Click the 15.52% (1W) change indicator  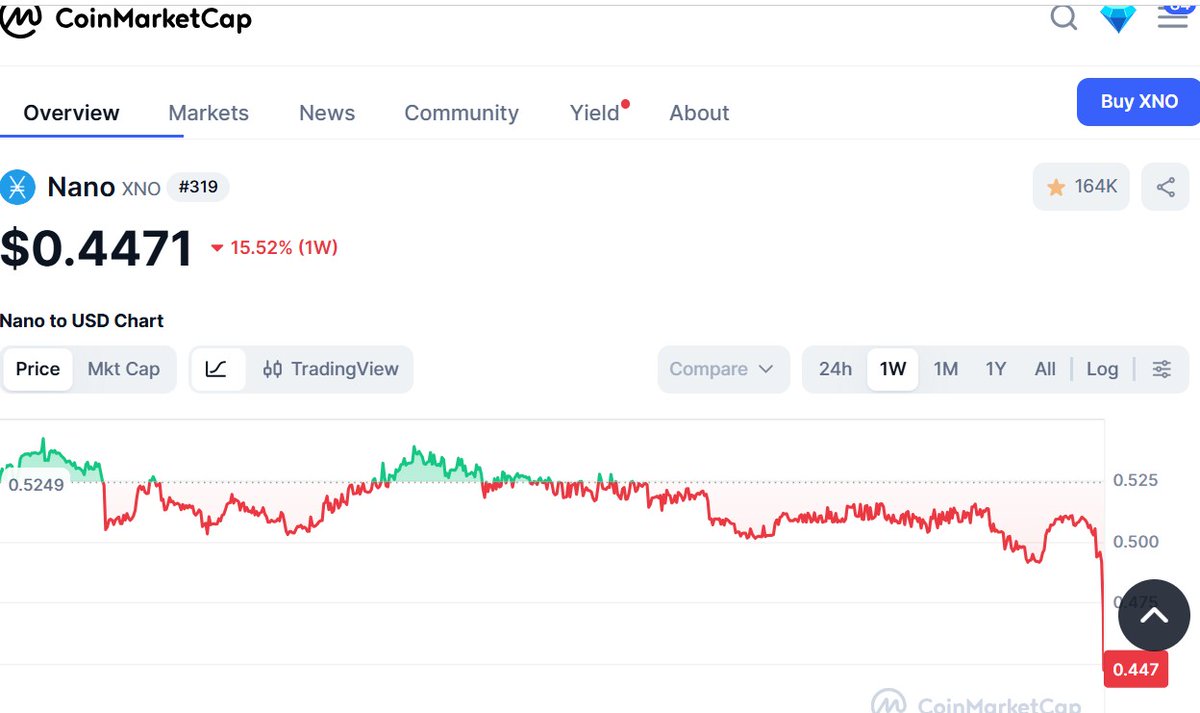pos(274,247)
